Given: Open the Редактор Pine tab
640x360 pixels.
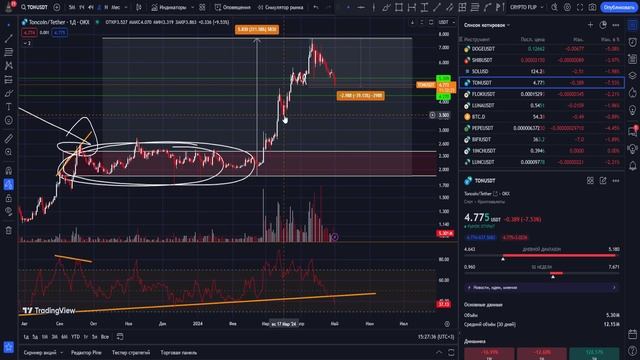Looking at the screenshot, I should 86,353.
